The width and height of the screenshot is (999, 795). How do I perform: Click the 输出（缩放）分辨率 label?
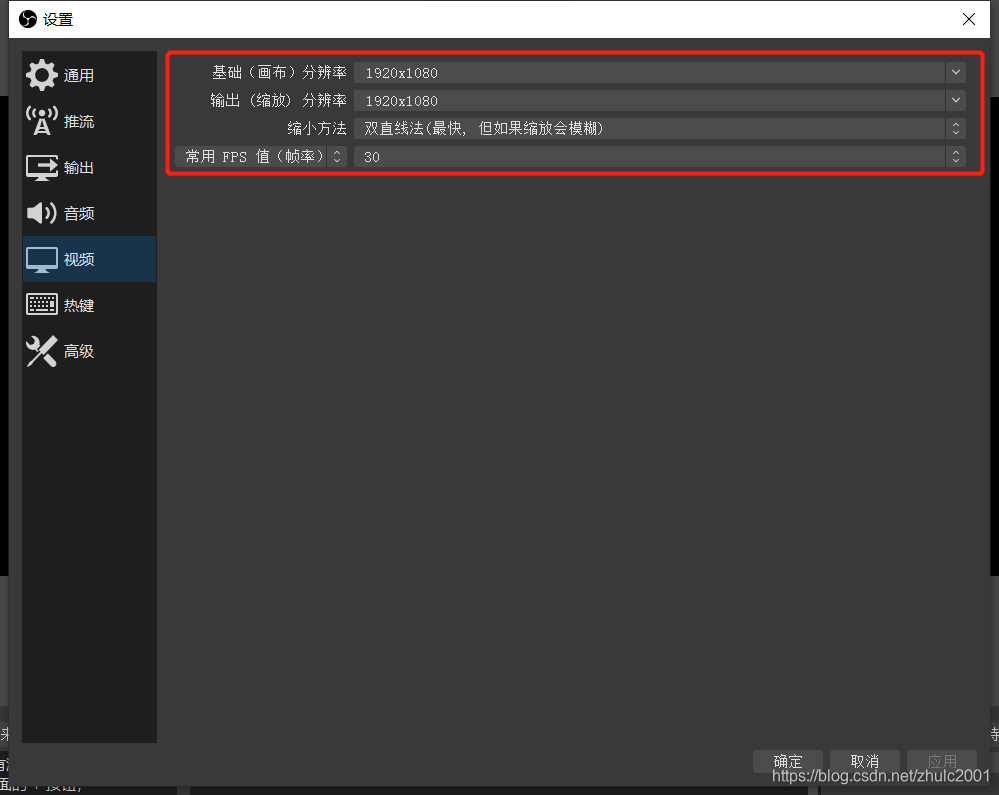click(x=278, y=101)
